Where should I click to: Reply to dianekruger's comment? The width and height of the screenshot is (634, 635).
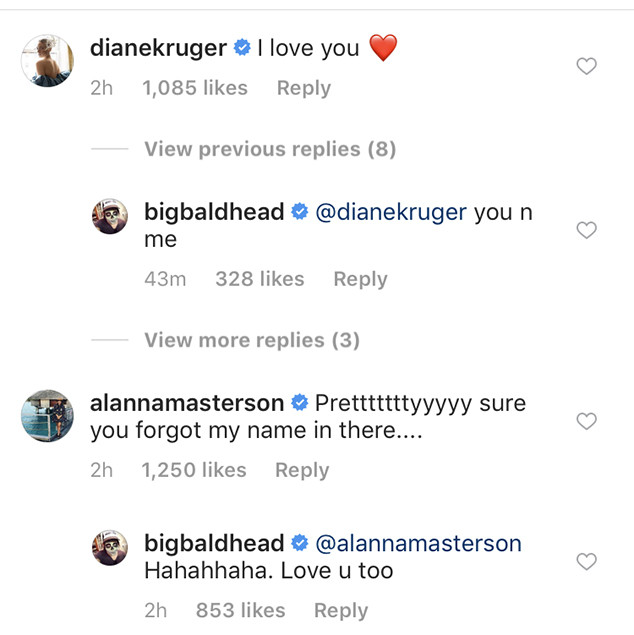(303, 88)
